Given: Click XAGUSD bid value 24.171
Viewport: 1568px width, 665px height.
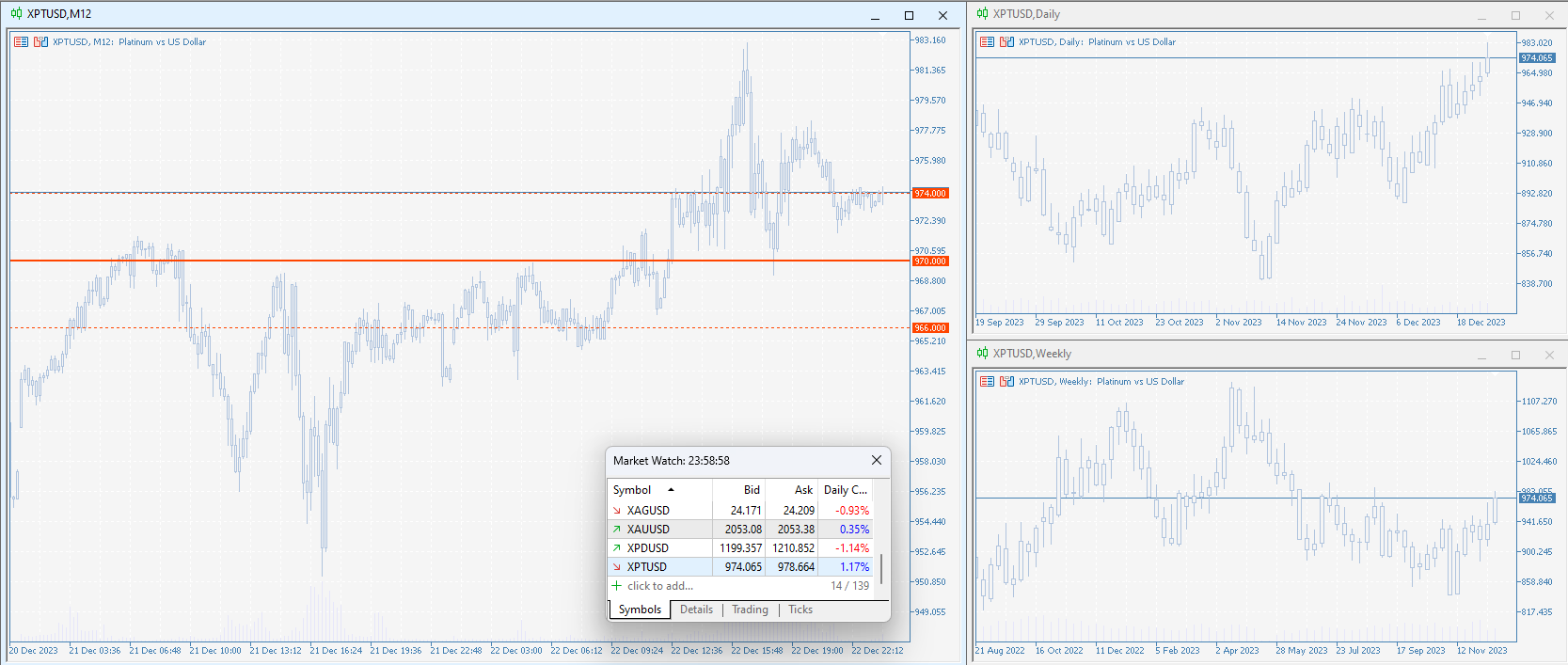Looking at the screenshot, I should pos(746,511).
